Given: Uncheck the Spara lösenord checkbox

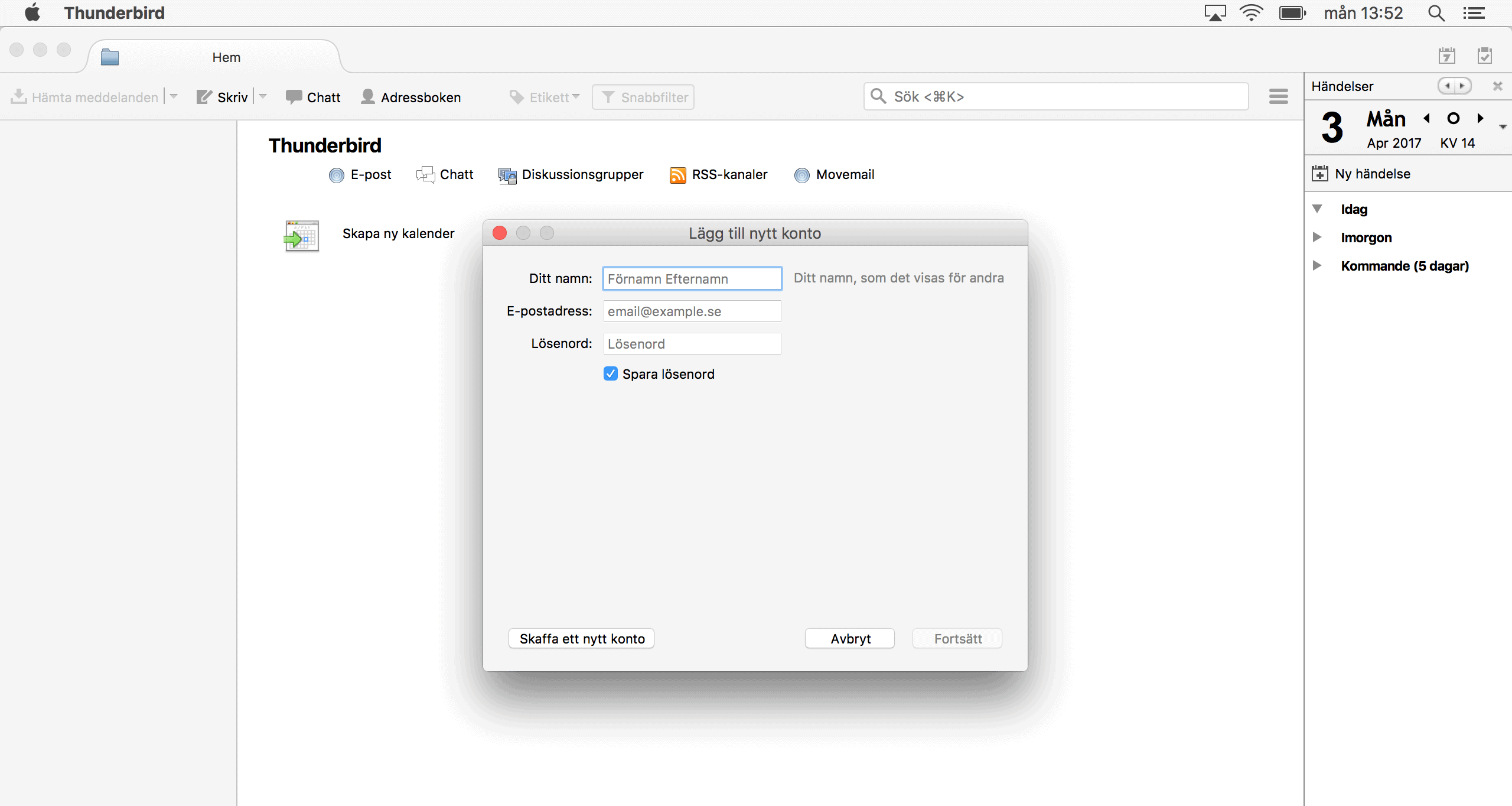Looking at the screenshot, I should 611,373.
